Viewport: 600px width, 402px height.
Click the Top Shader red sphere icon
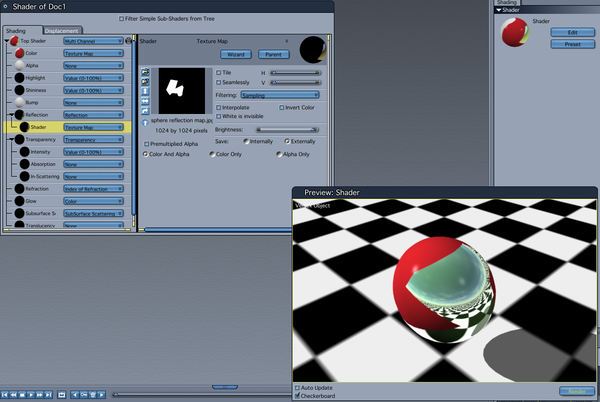[x=14, y=41]
